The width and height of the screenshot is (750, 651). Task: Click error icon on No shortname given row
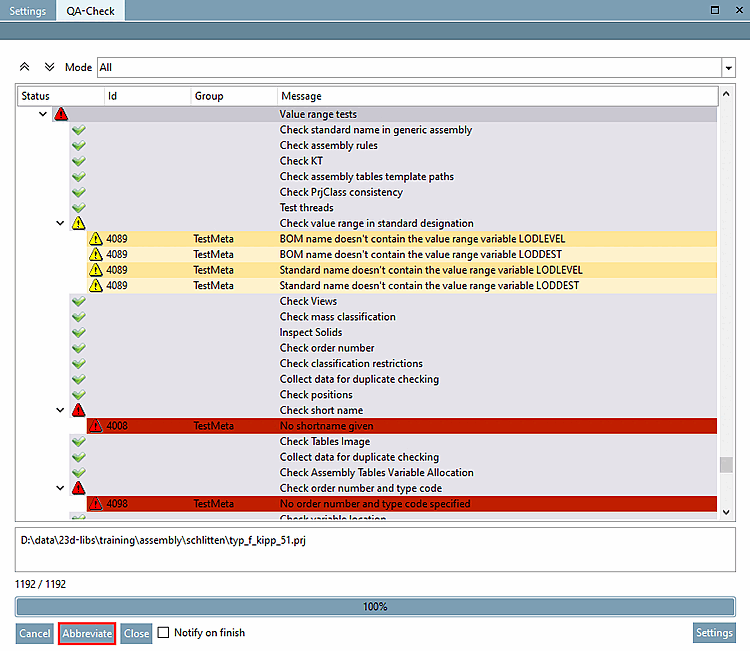coord(96,426)
